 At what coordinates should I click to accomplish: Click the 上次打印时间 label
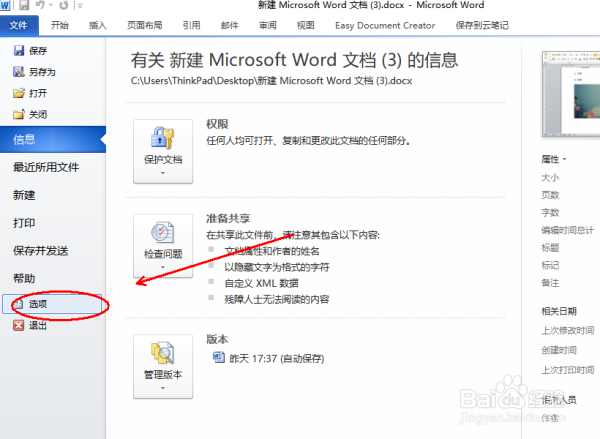[567, 370]
